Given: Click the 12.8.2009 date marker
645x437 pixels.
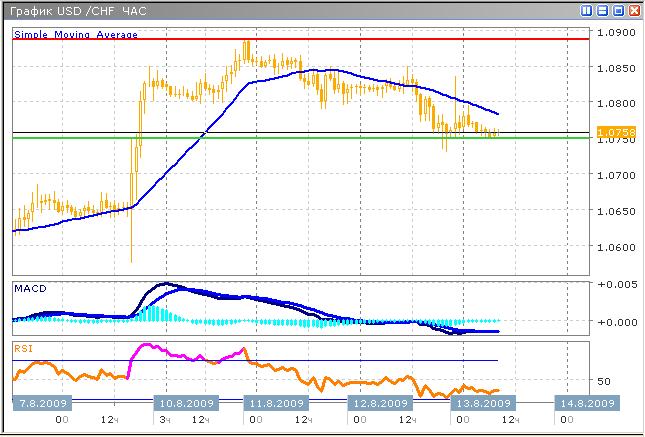Looking at the screenshot, I should 379,403.
